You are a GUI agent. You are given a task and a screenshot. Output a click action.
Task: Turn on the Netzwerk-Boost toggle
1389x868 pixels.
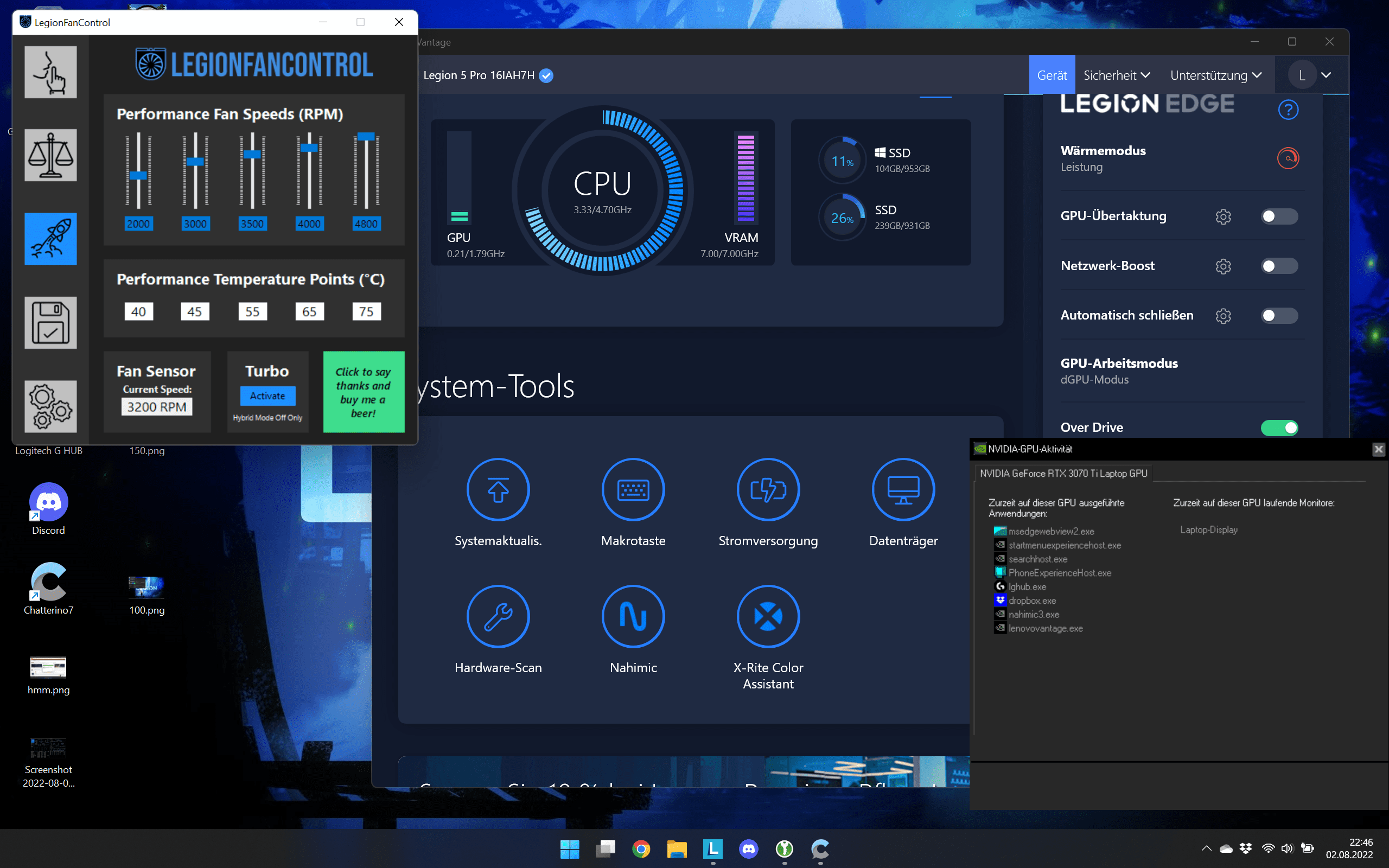pyautogui.click(x=1279, y=266)
